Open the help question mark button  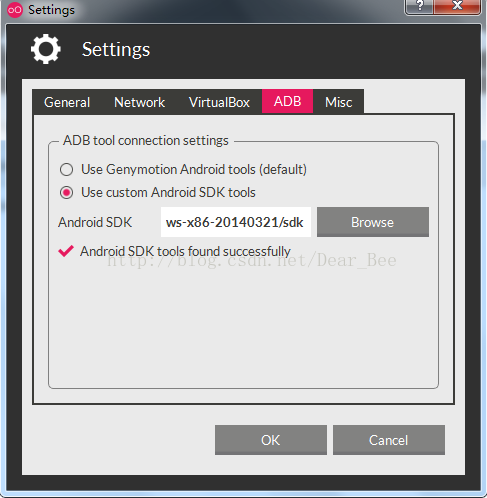click(419, 6)
